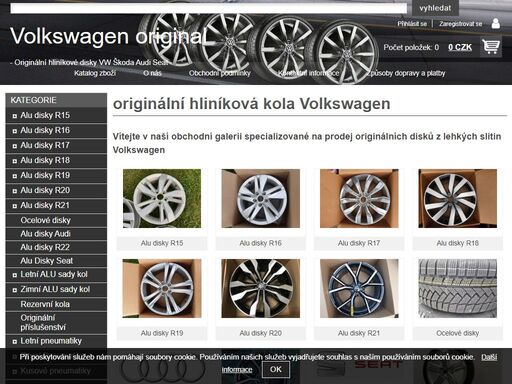
Task: Open Obchodní podmínky in the top menu
Action: point(220,73)
